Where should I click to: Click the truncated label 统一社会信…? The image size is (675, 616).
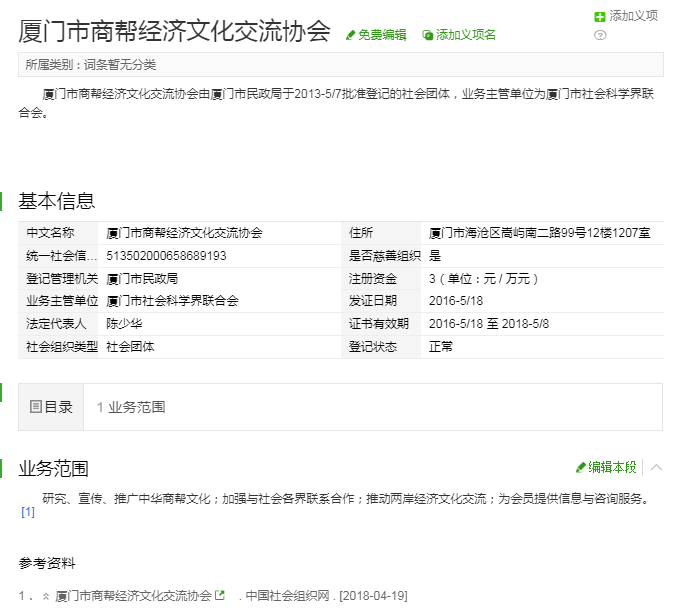pyautogui.click(x=62, y=256)
